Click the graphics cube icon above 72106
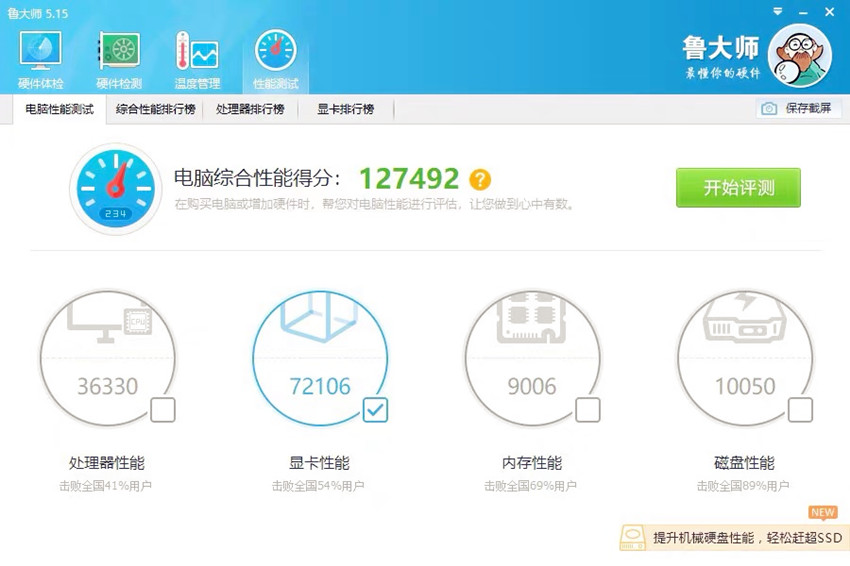 click(x=319, y=318)
